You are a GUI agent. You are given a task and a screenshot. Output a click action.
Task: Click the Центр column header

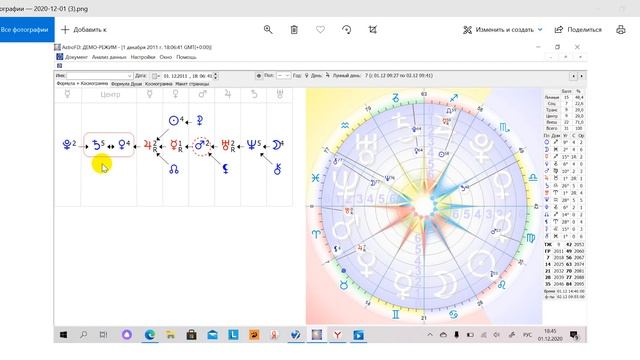point(110,95)
